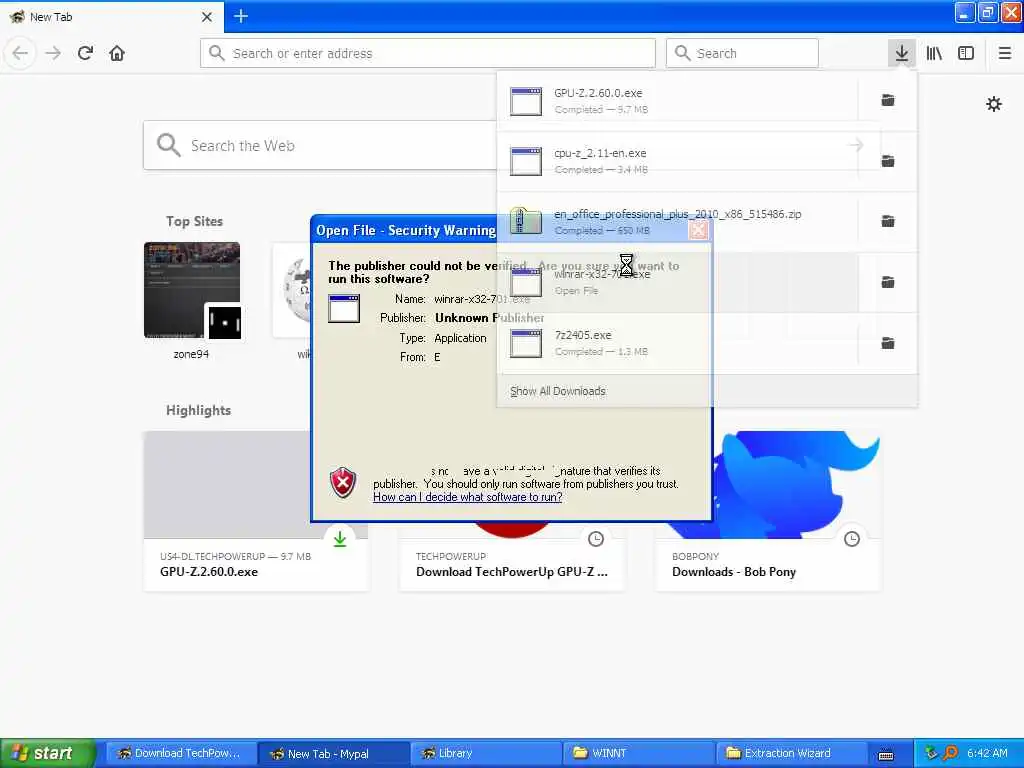Show the Office zip in containing folder
Screen dimensions: 1024x768
click(x=888, y=221)
